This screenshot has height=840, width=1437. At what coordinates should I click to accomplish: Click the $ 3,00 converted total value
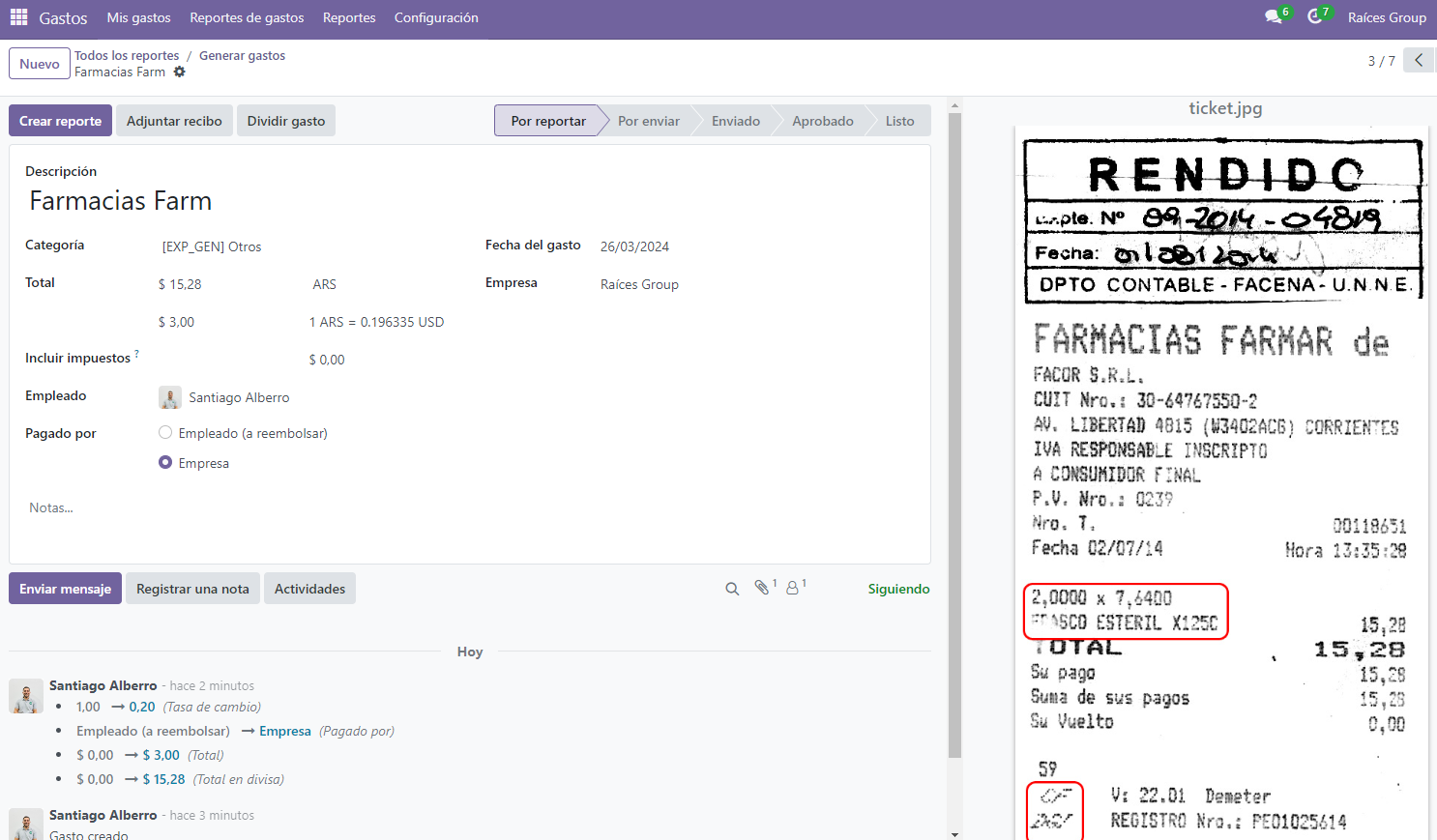[x=176, y=322]
